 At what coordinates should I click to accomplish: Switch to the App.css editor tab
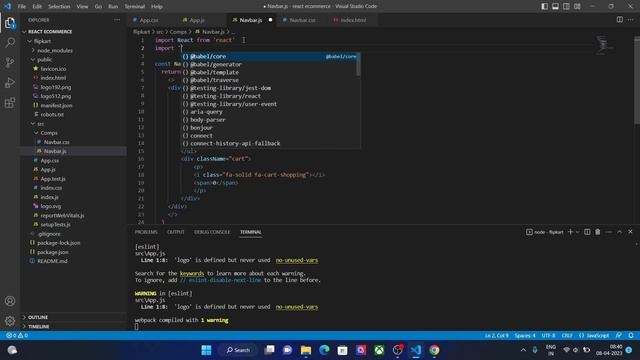pyautogui.click(x=149, y=20)
